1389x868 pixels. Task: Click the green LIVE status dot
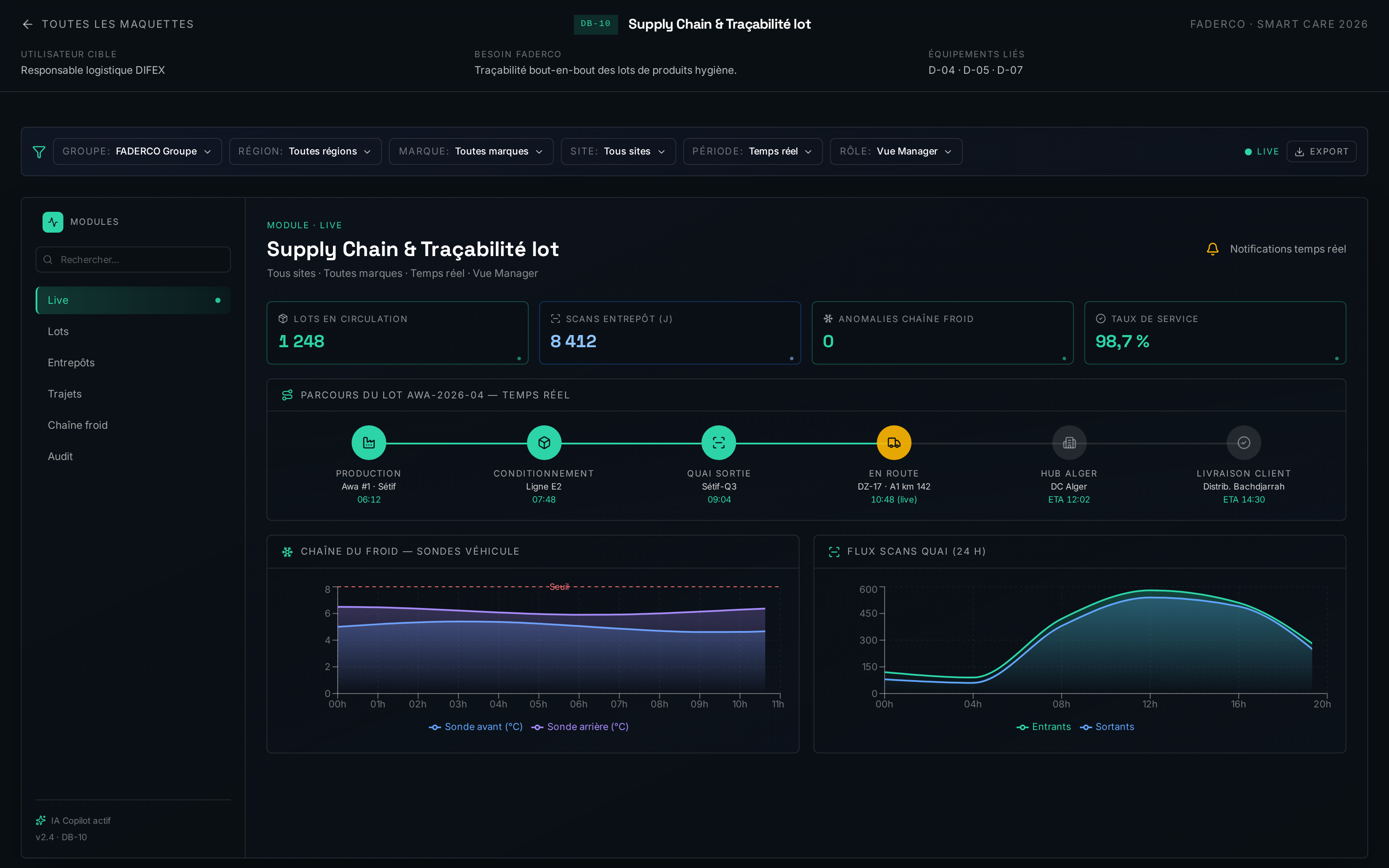click(1248, 151)
